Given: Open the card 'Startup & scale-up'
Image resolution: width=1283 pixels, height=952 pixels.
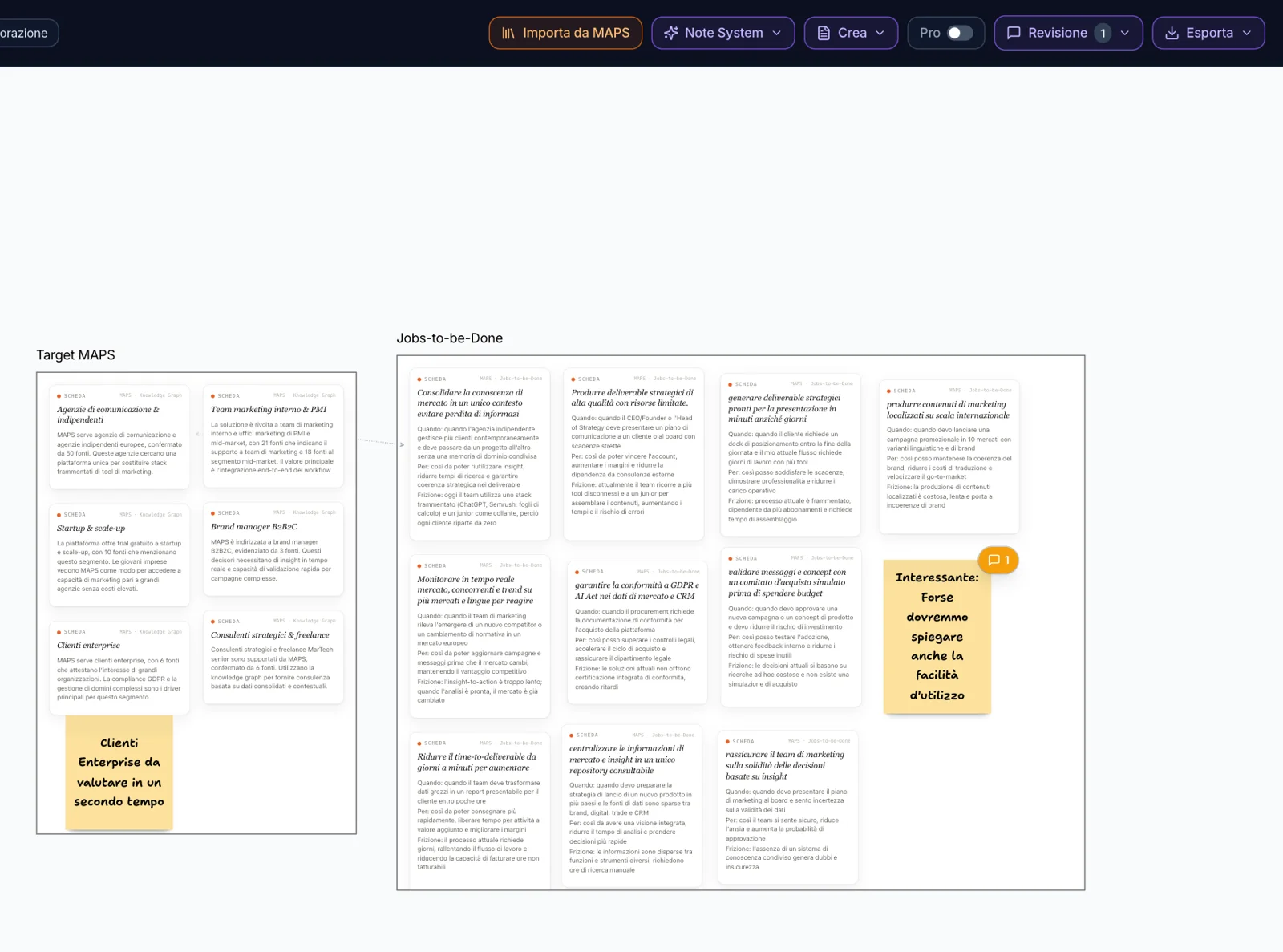Looking at the screenshot, I should click(x=119, y=555).
